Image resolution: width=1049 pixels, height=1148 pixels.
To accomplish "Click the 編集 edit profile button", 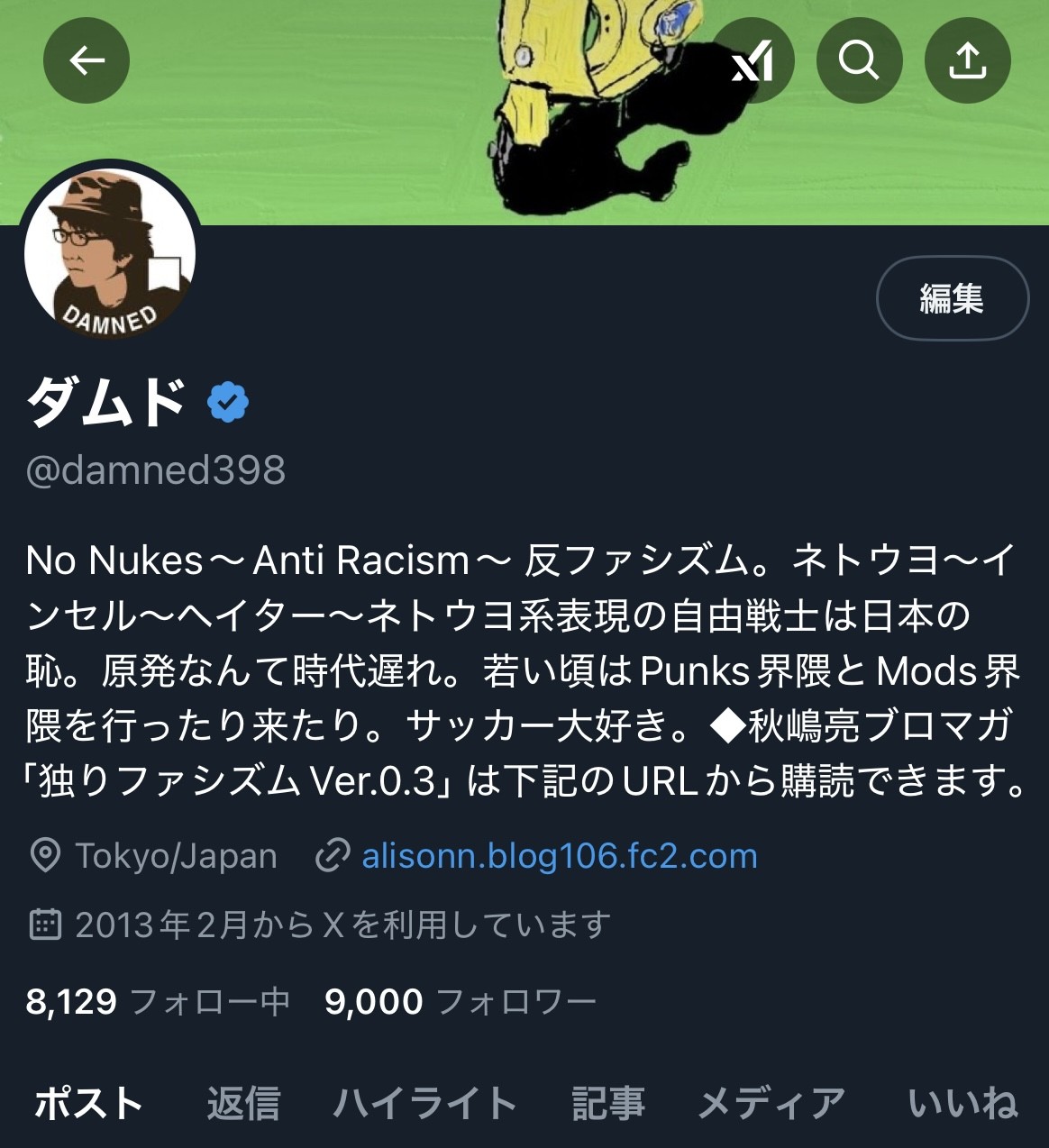I will 953,298.
